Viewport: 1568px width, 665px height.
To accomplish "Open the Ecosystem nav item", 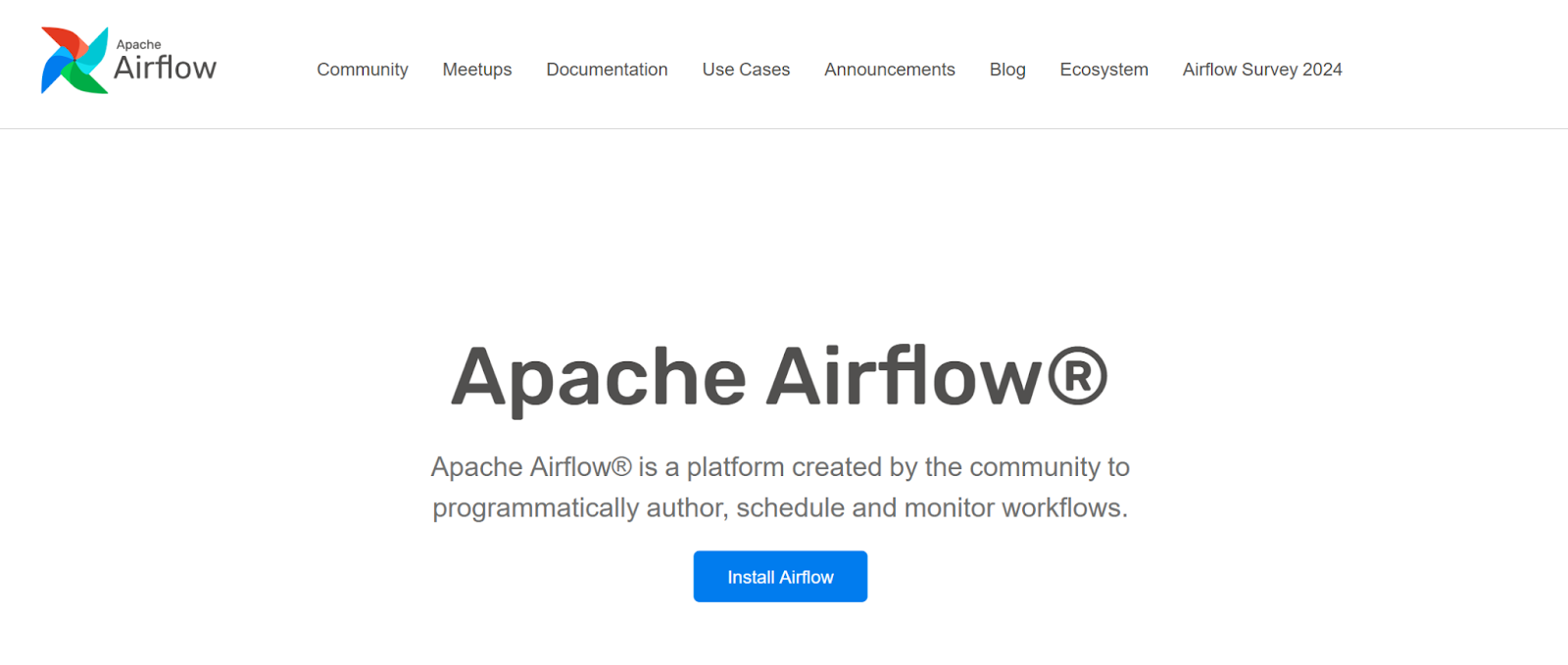I will [1103, 70].
